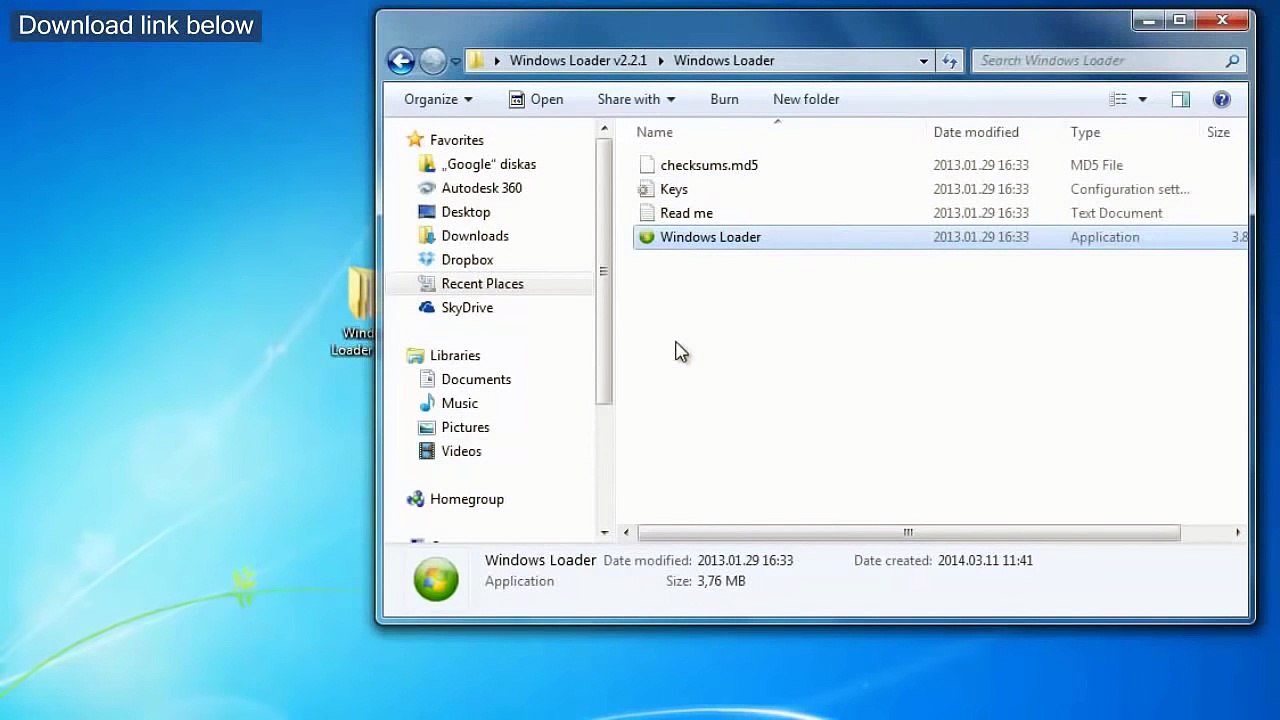Open recent pages dropdown beside Forward button

click(455, 61)
